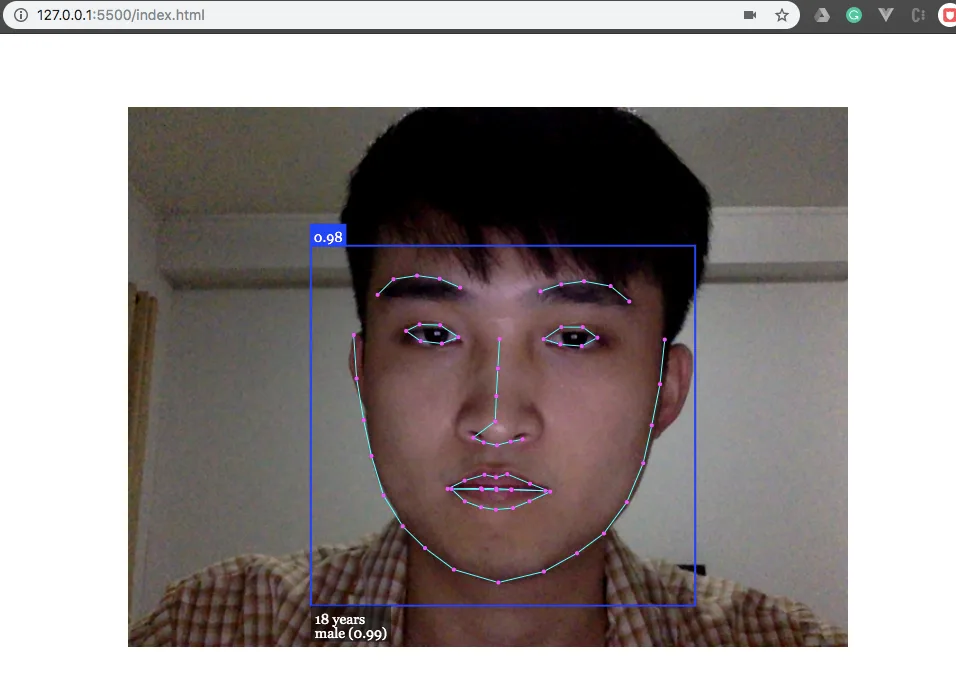Open the Google Drive extension icon
This screenshot has width=956, height=698.
point(822,15)
